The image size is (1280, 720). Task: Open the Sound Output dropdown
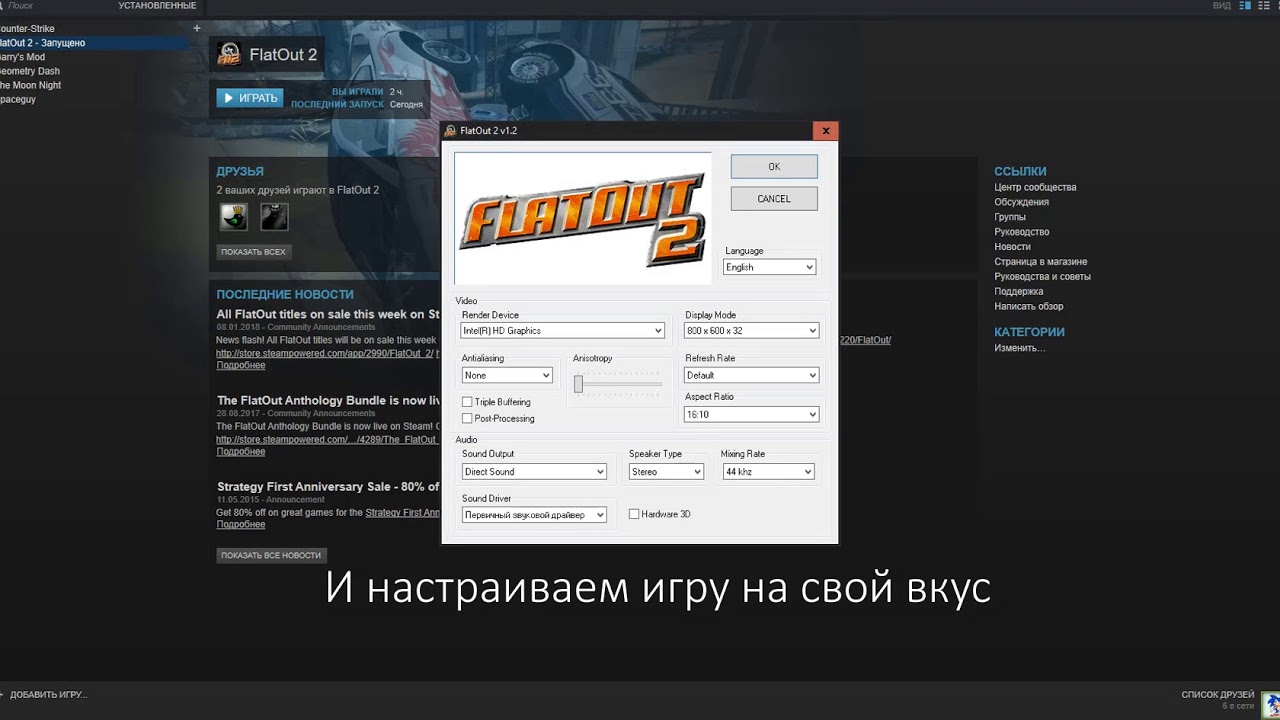coord(534,472)
